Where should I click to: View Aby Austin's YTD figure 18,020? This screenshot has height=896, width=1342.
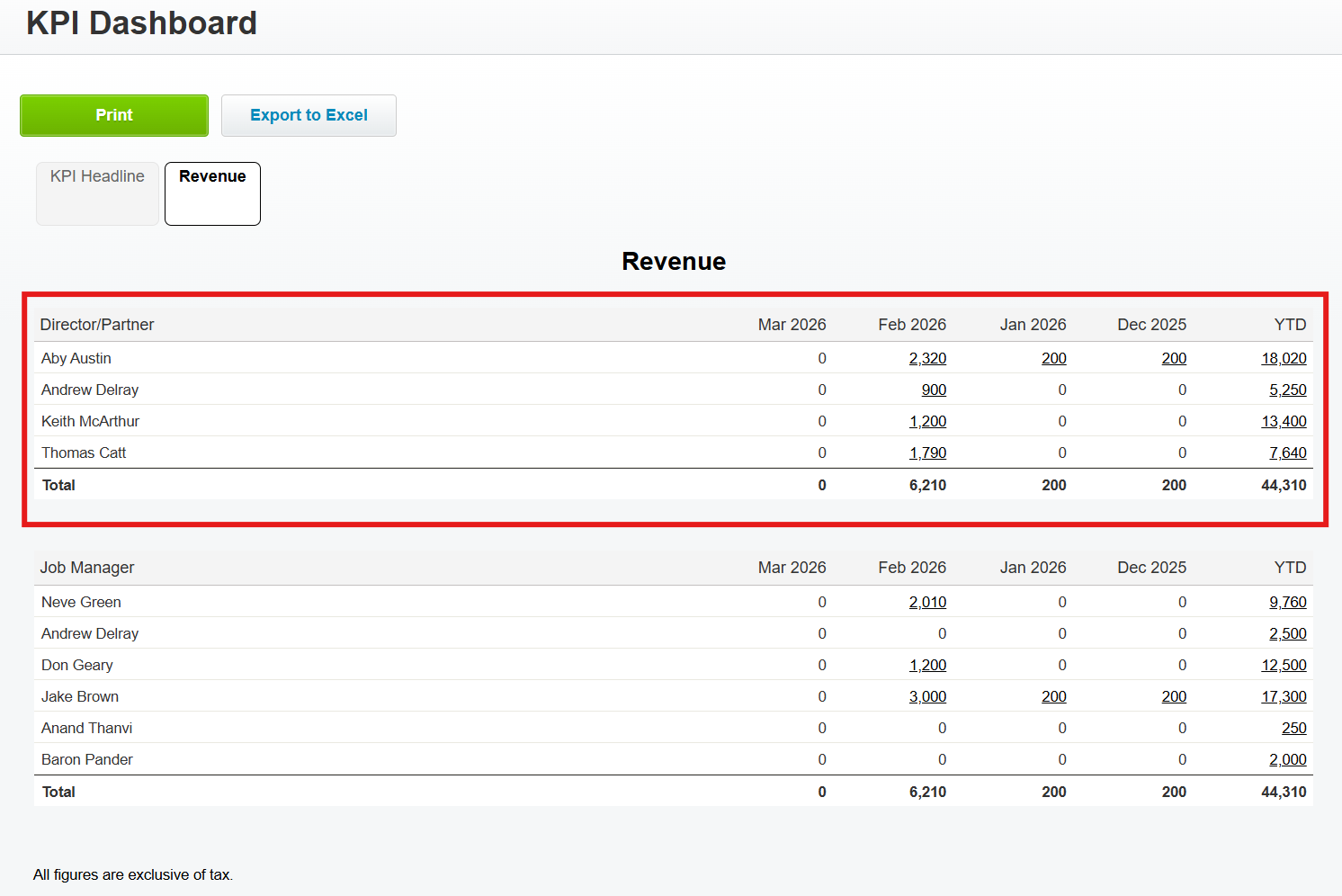tap(1284, 358)
